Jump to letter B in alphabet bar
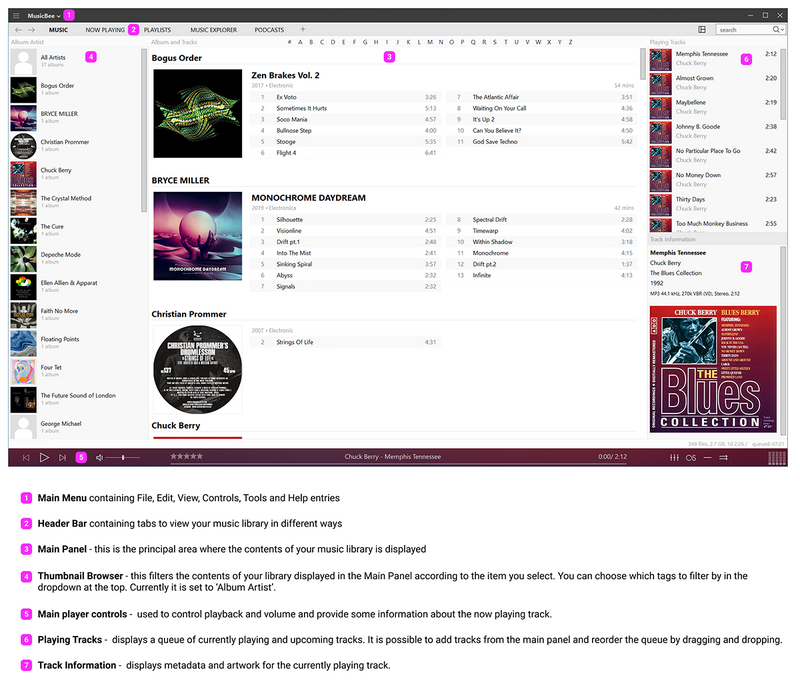This screenshot has height=684, width=800. [x=311, y=42]
